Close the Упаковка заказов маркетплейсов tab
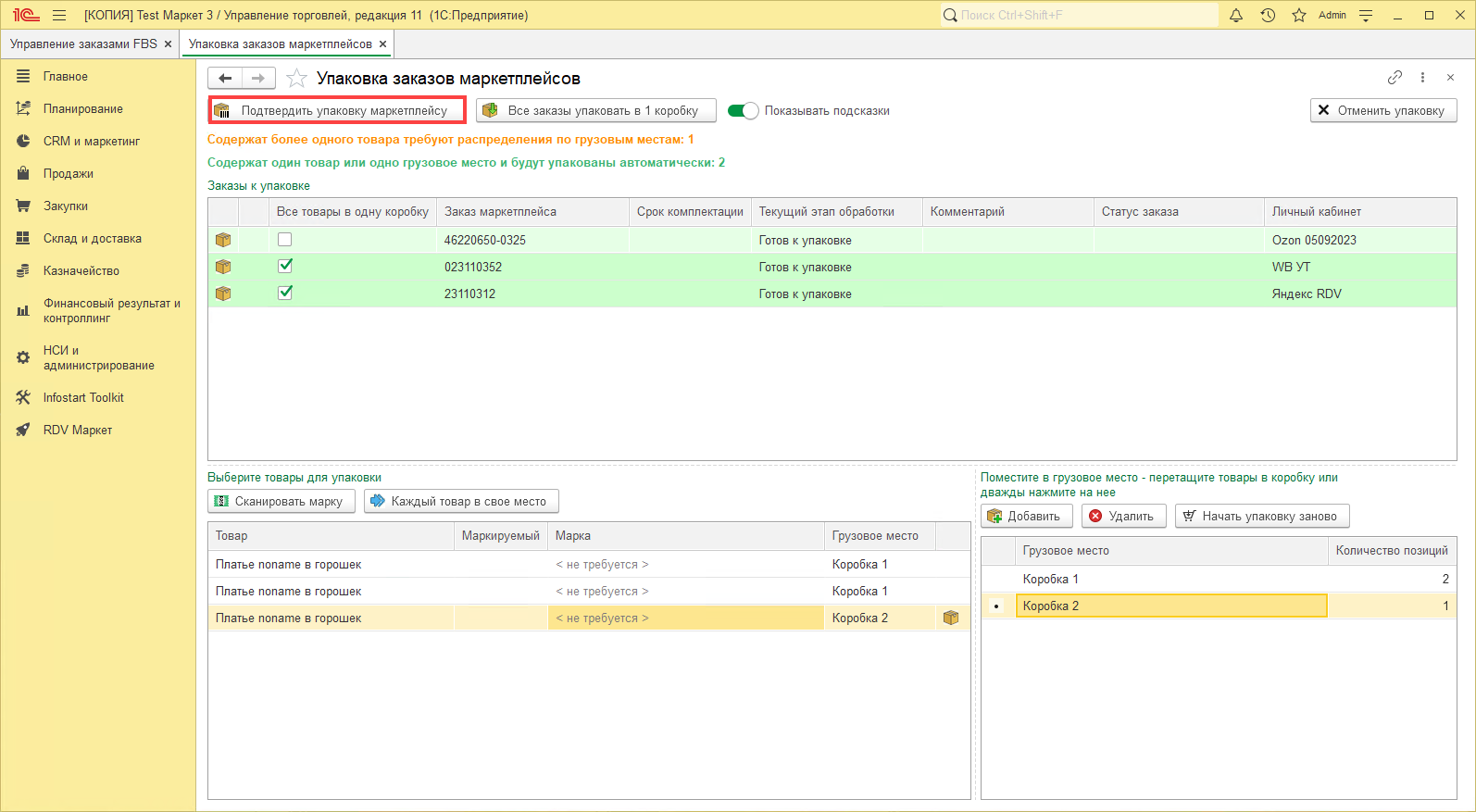The height and width of the screenshot is (812, 1476). (382, 44)
